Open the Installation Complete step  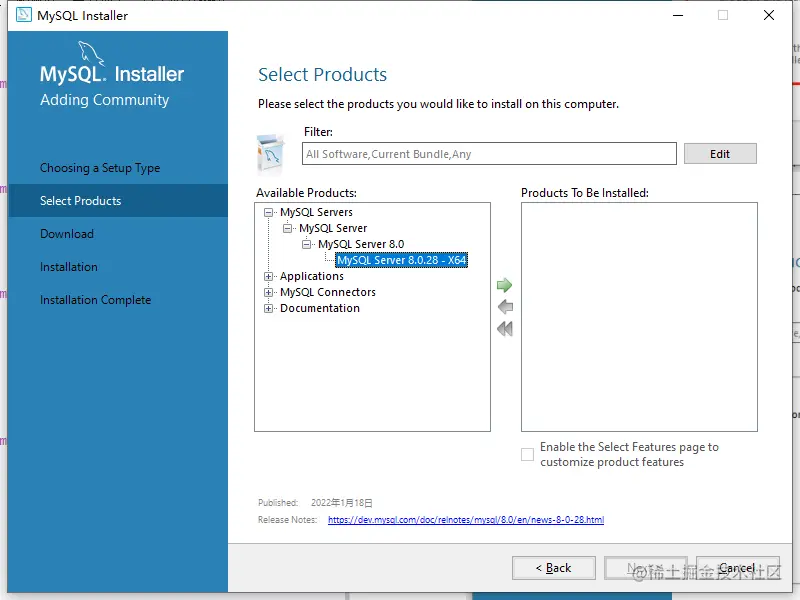pyautogui.click(x=95, y=300)
